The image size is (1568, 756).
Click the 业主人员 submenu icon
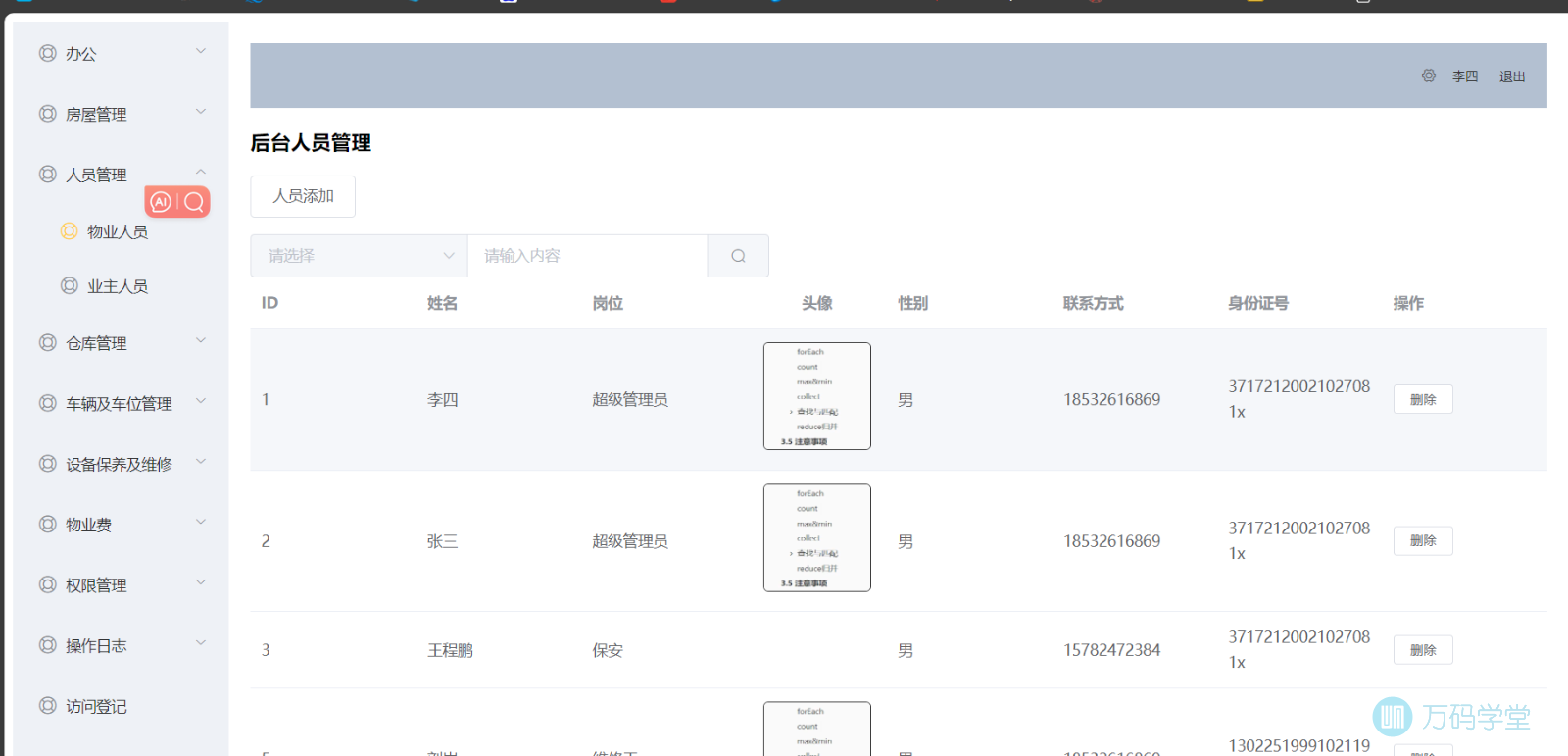(x=69, y=285)
